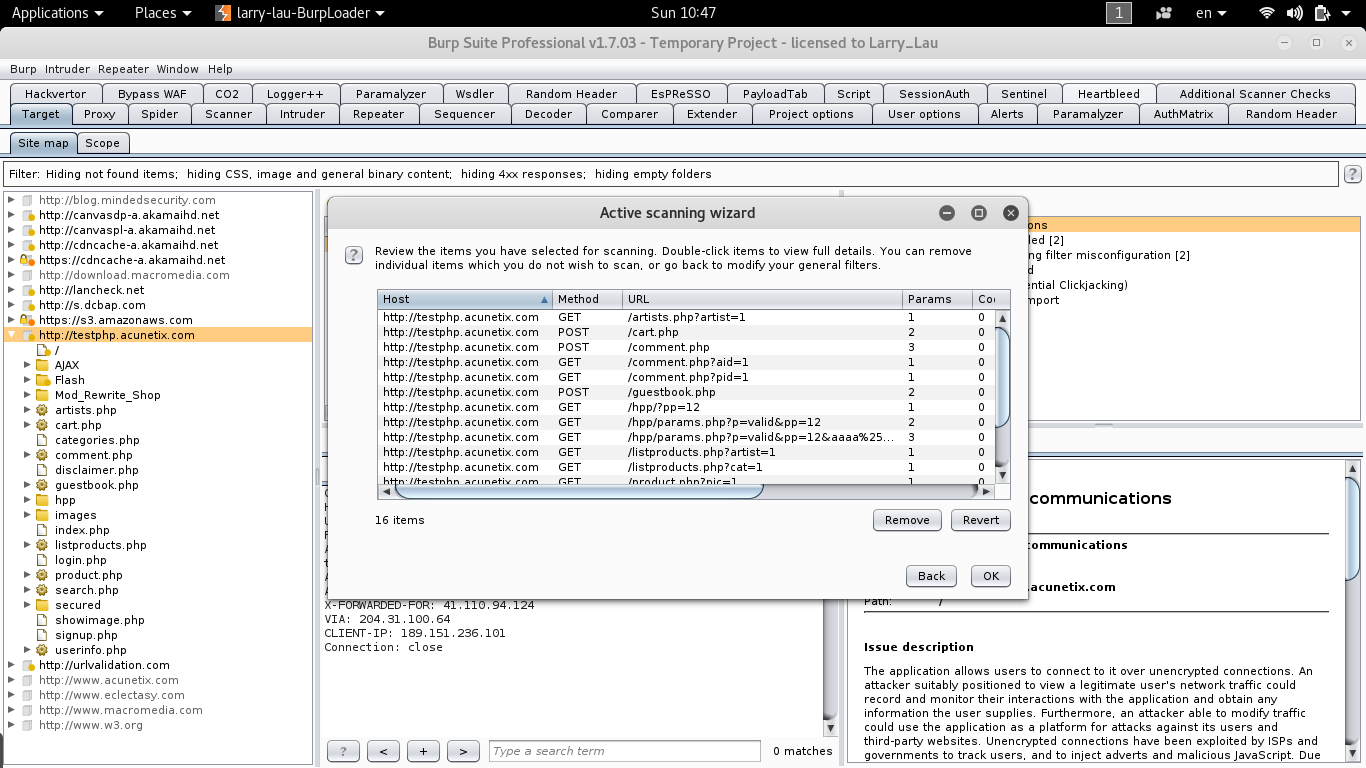Viewport: 1366px width, 768px height.
Task: Click the file icon beside categories.php
Action: coord(43,440)
